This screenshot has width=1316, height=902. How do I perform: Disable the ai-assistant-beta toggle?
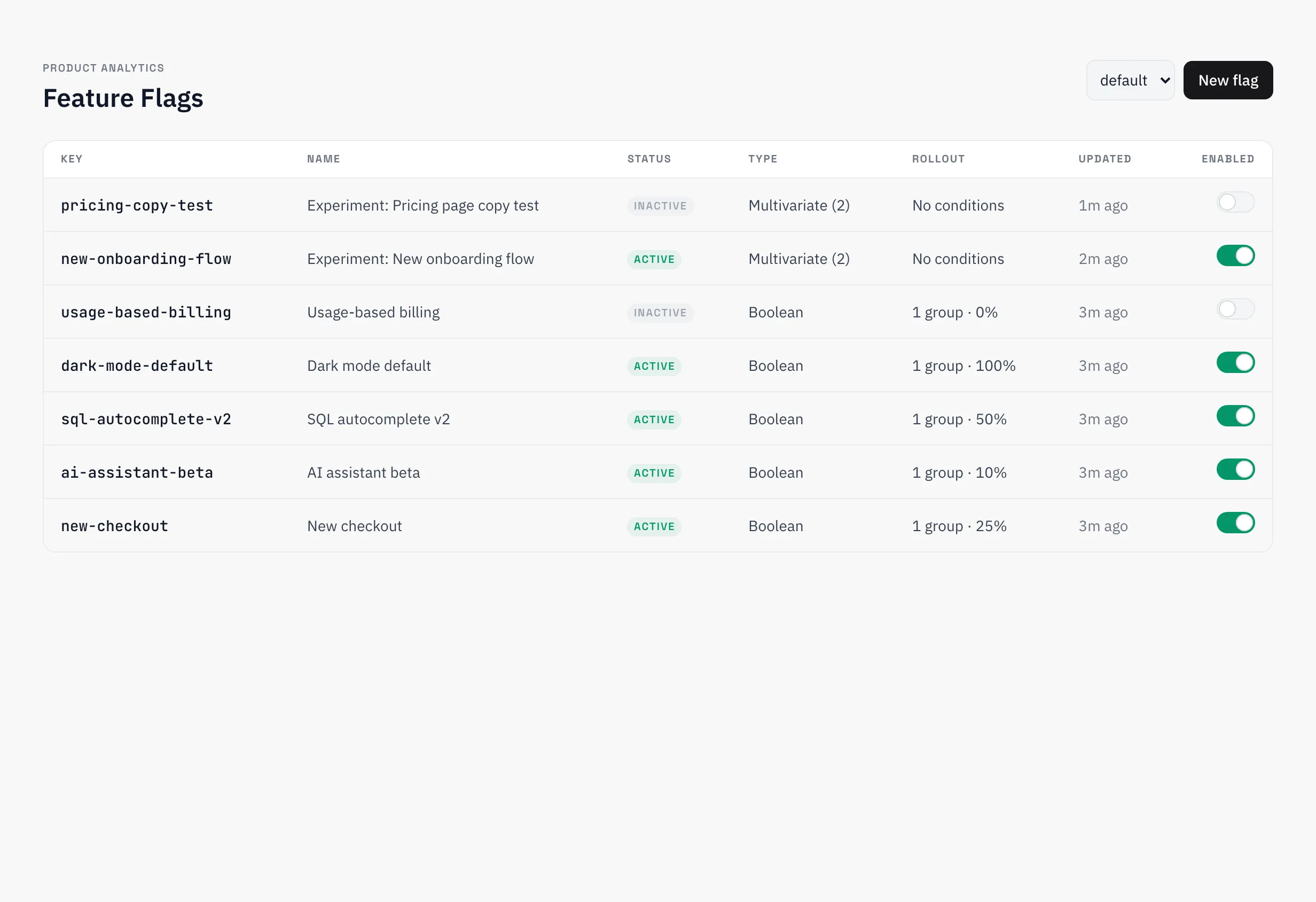1235,470
